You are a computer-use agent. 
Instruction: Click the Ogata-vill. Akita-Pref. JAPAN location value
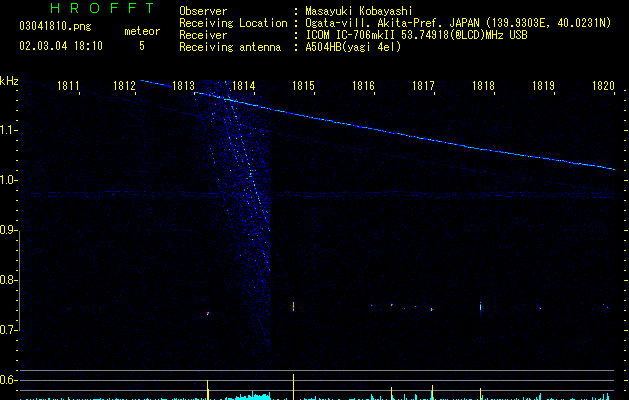pos(458,23)
